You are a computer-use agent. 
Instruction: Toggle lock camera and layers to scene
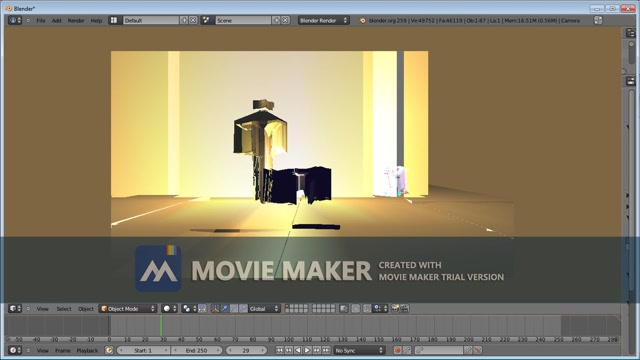click(344, 309)
